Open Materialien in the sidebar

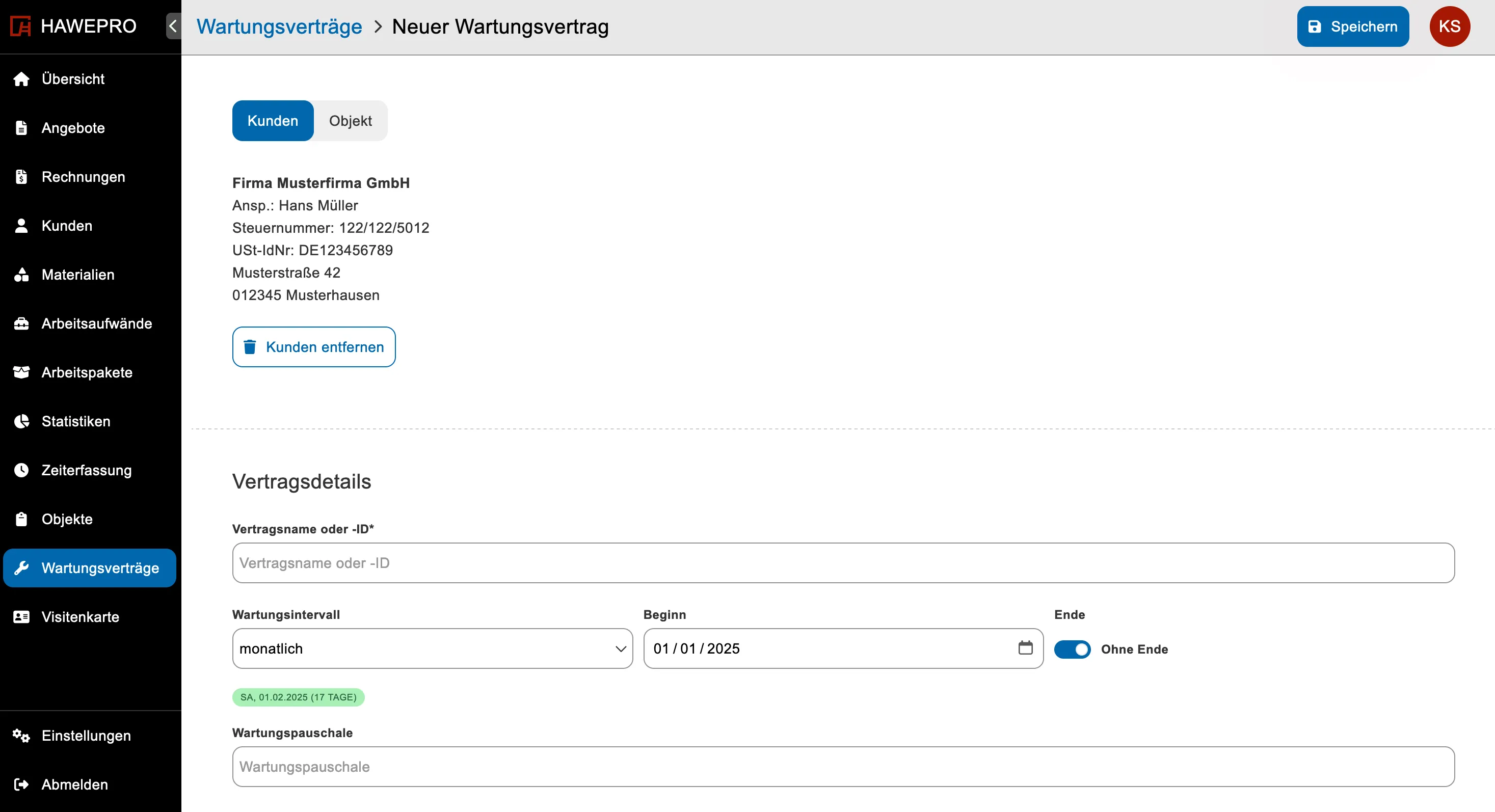[89, 275]
